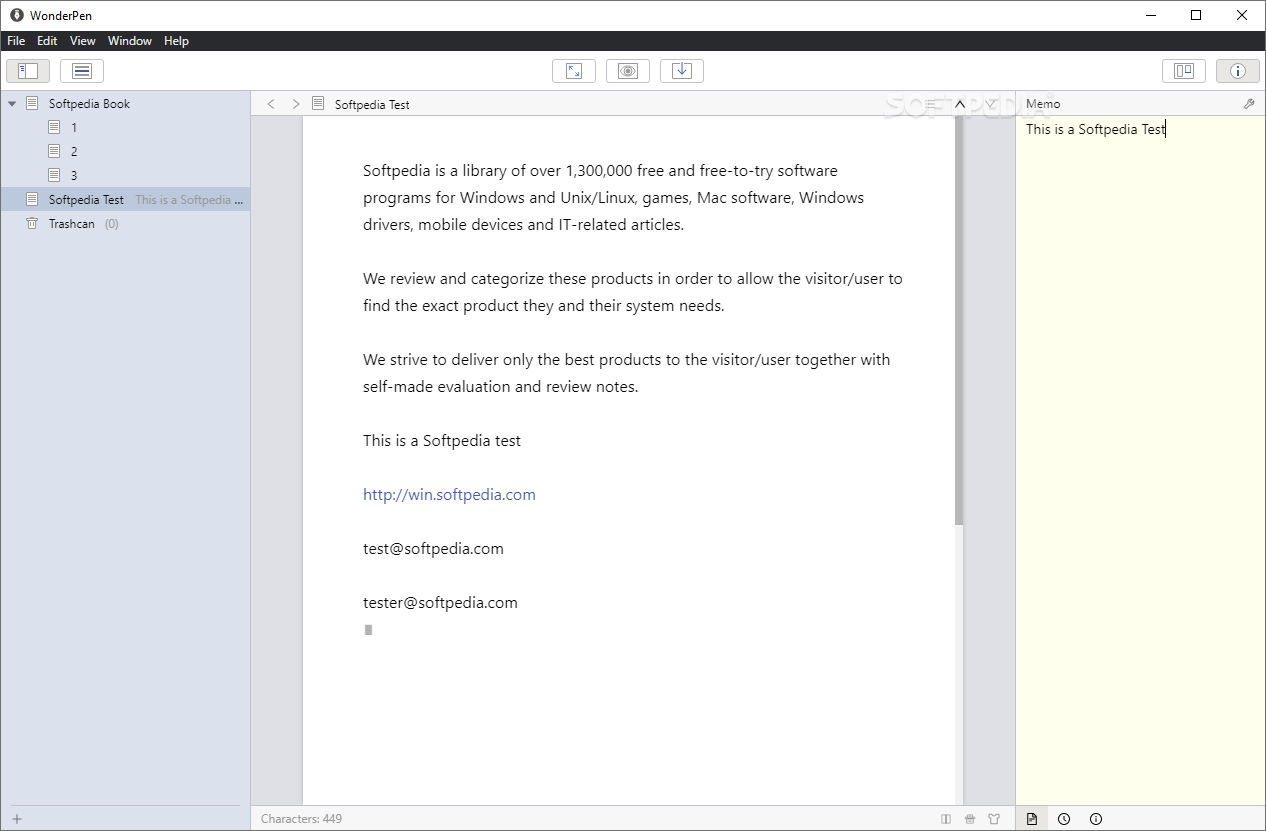1266x831 pixels.
Task: Select the Softpedia Test tree item
Action: [x=125, y=200]
